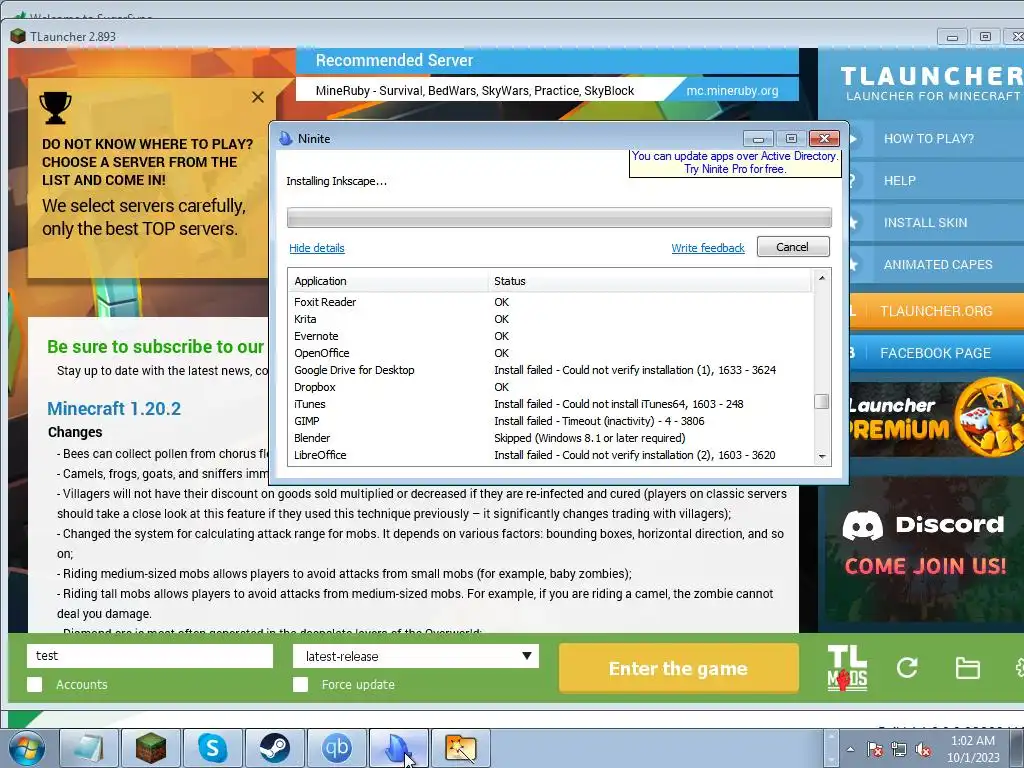Viewport: 1024px width, 768px height.
Task: Click the Try Ninite Pro for free notice
Action: point(735,163)
